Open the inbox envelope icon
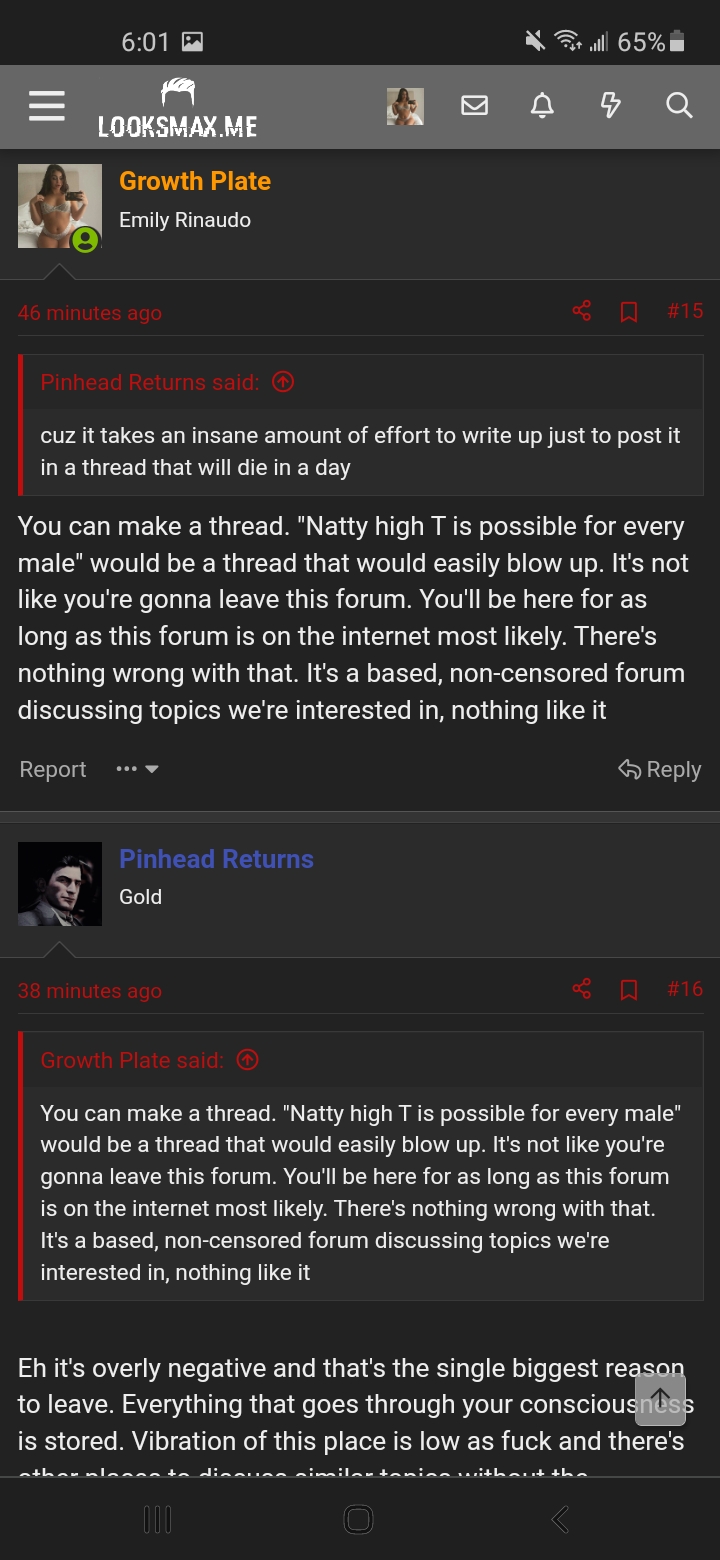Screen dimensions: 720x1560 point(475,105)
